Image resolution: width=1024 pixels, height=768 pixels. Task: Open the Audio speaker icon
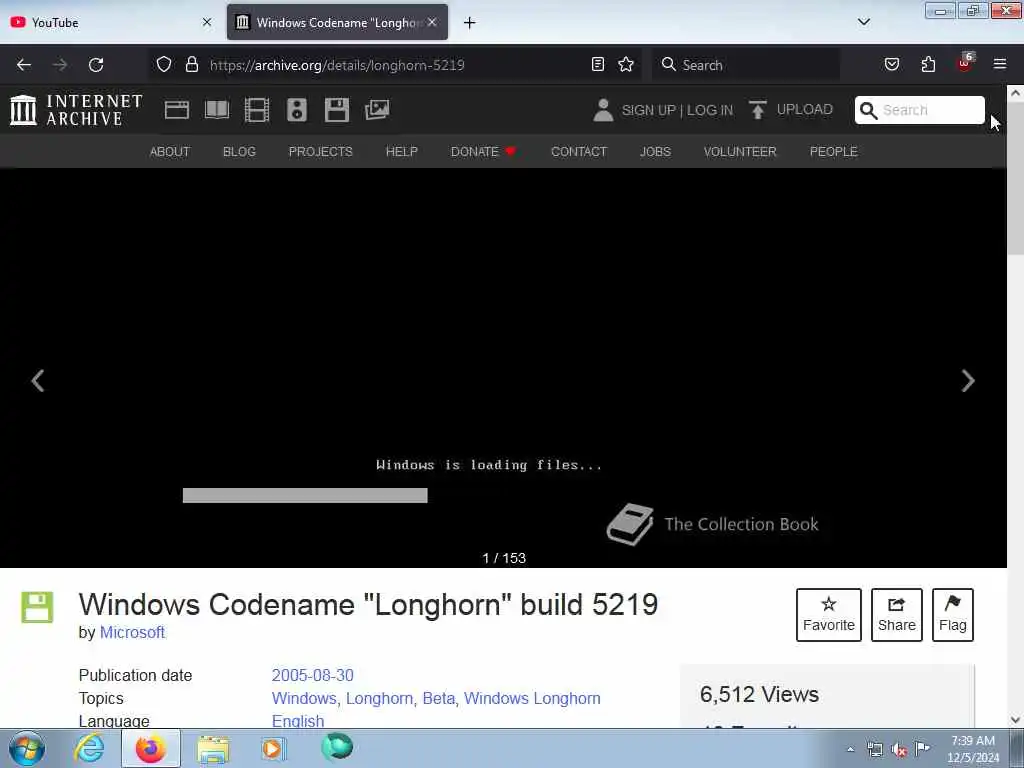pos(296,110)
